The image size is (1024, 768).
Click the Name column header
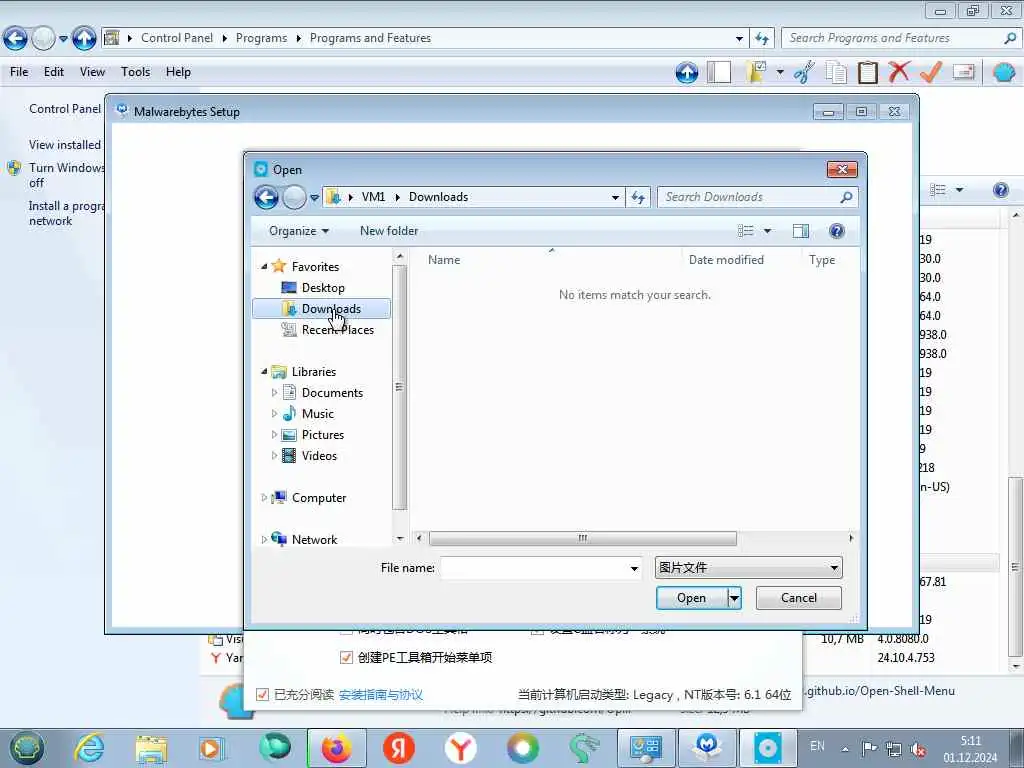444,260
